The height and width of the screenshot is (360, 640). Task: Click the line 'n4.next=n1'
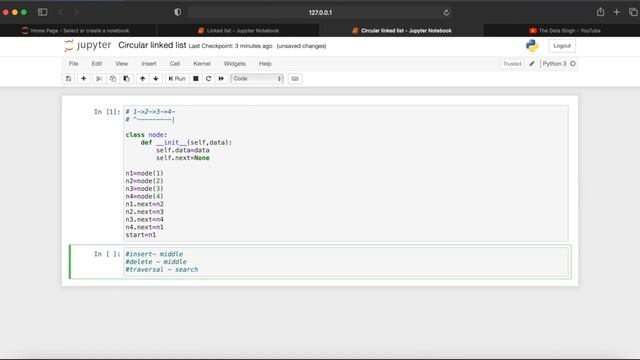coord(144,227)
